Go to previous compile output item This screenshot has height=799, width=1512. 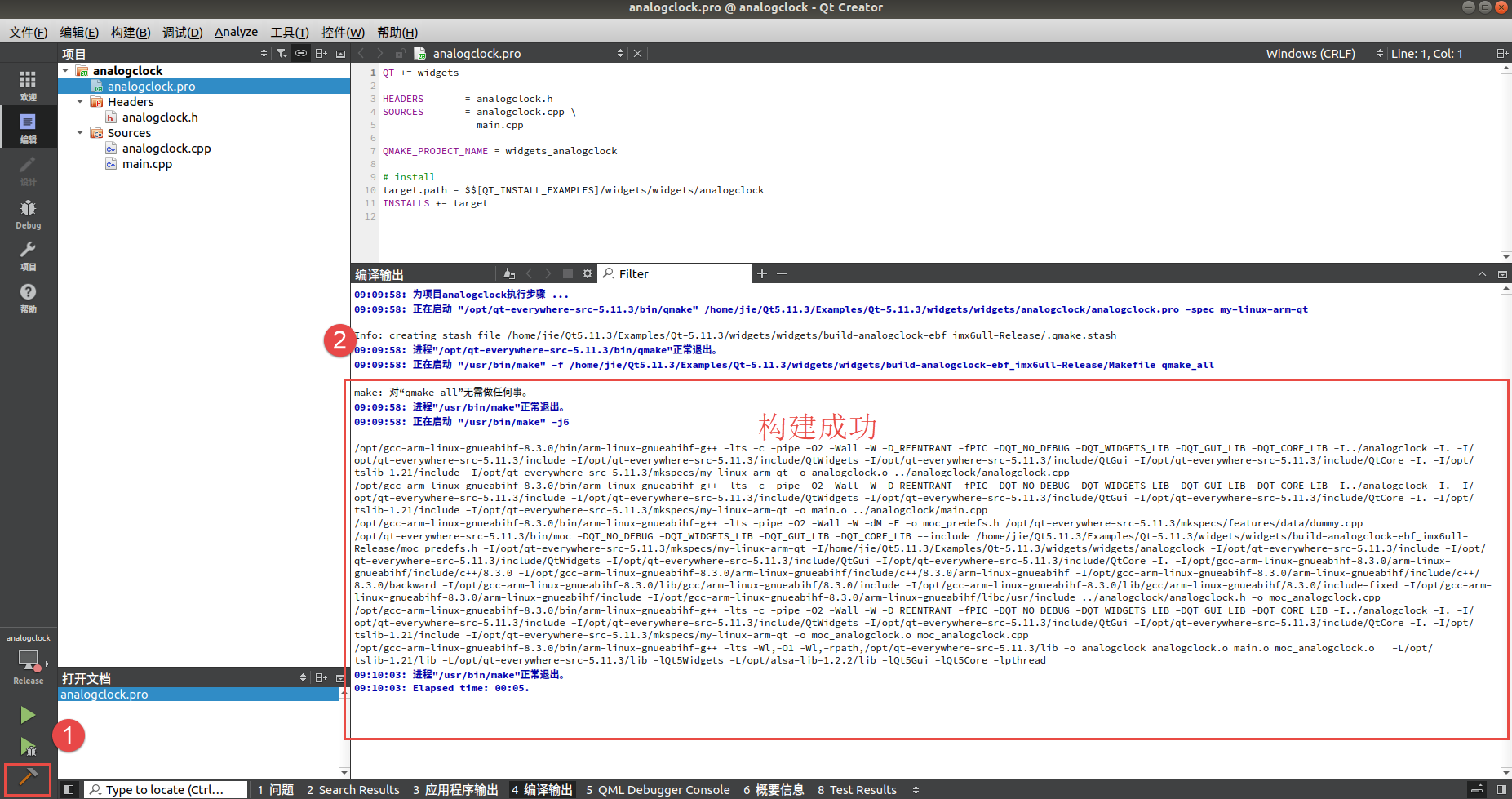coord(530,273)
